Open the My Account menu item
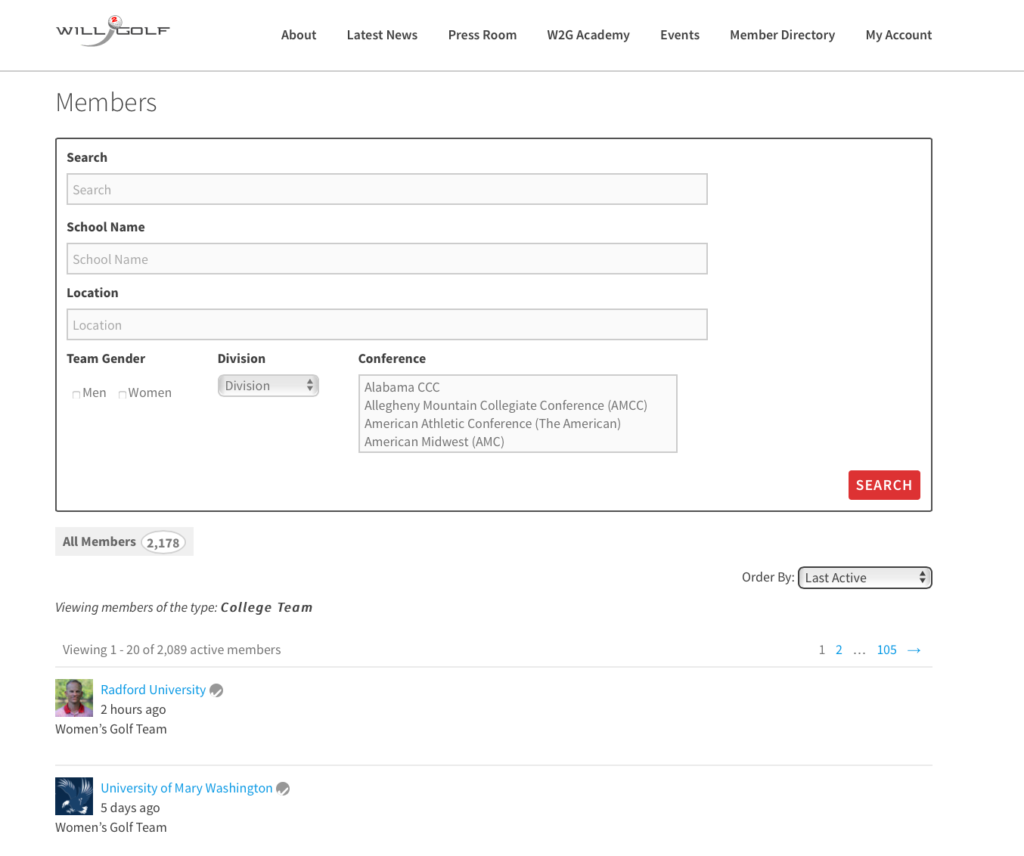1024x856 pixels. tap(899, 35)
